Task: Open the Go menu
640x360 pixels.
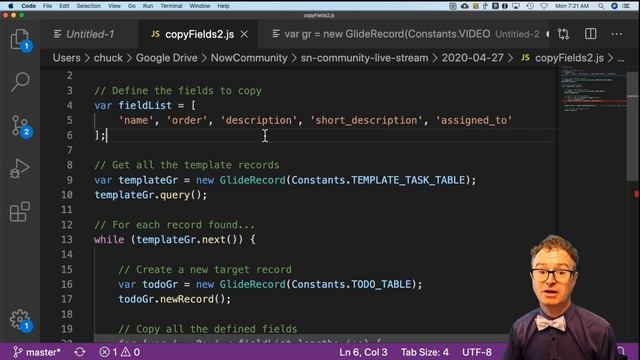Action: (x=131, y=6)
